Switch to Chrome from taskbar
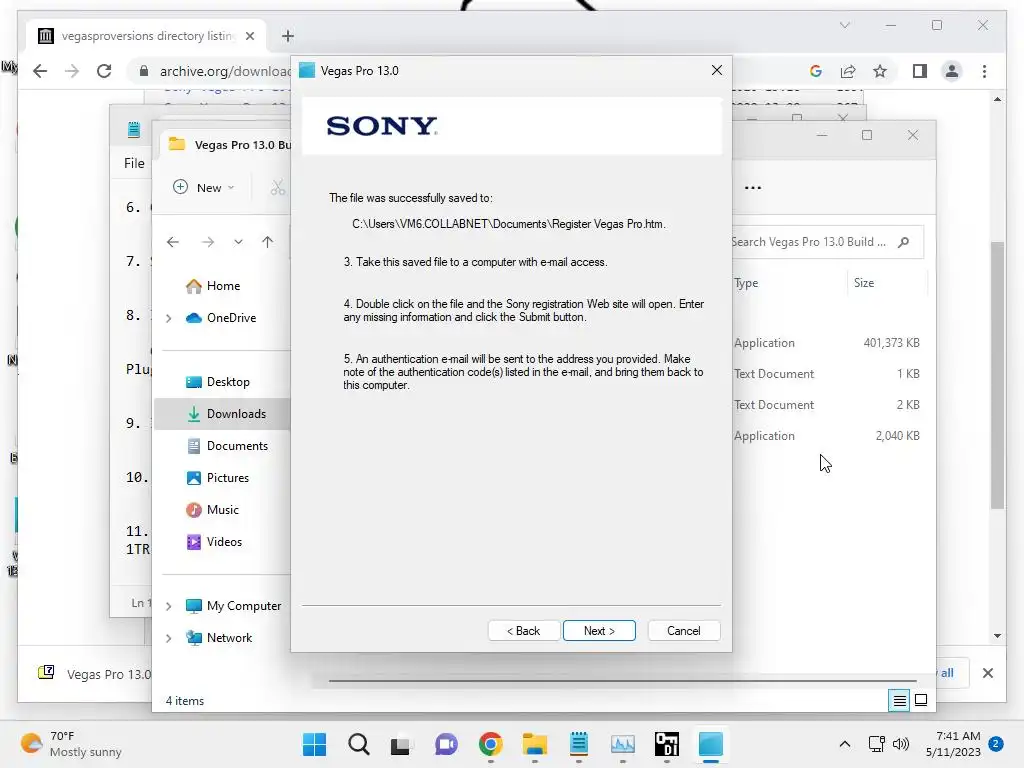The image size is (1024, 768). pos(490,744)
